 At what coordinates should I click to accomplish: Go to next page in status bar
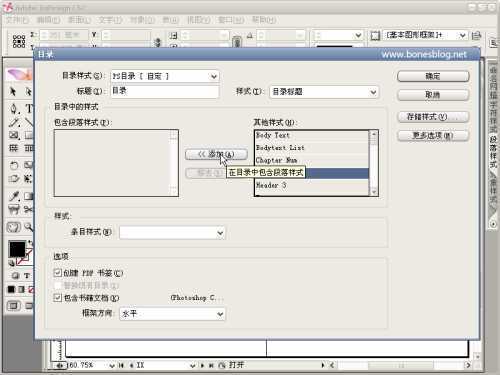coord(202,365)
